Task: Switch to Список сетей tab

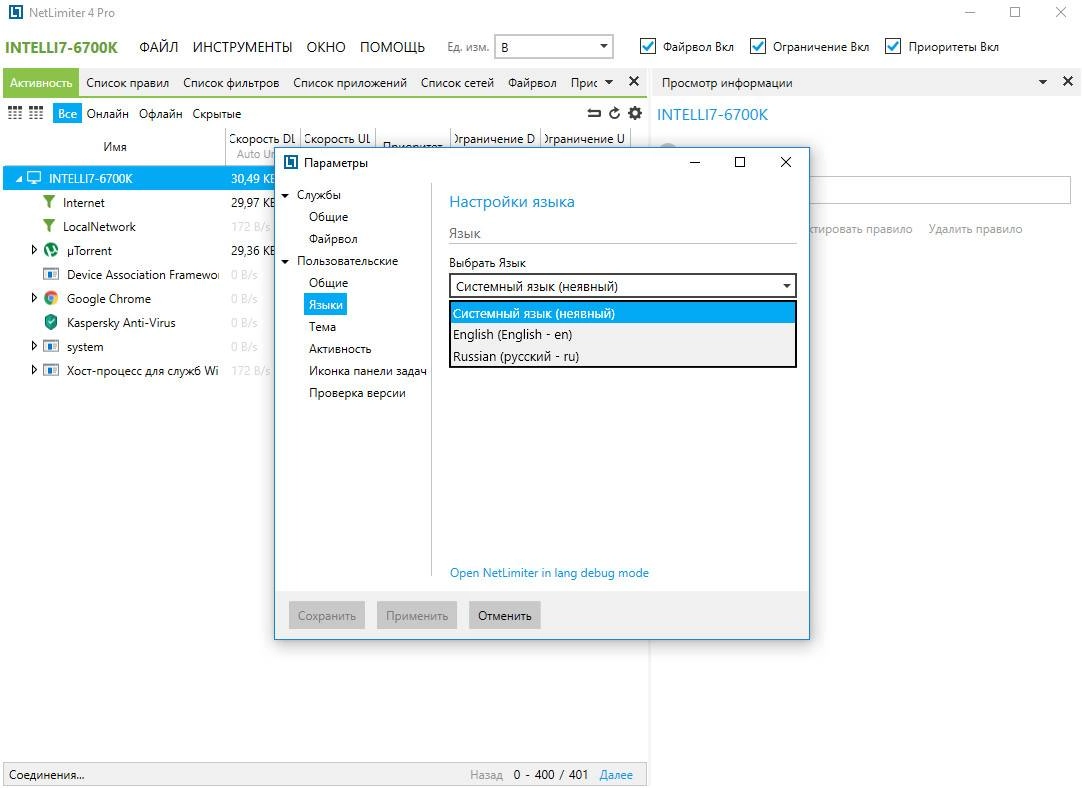Action: [x=458, y=83]
